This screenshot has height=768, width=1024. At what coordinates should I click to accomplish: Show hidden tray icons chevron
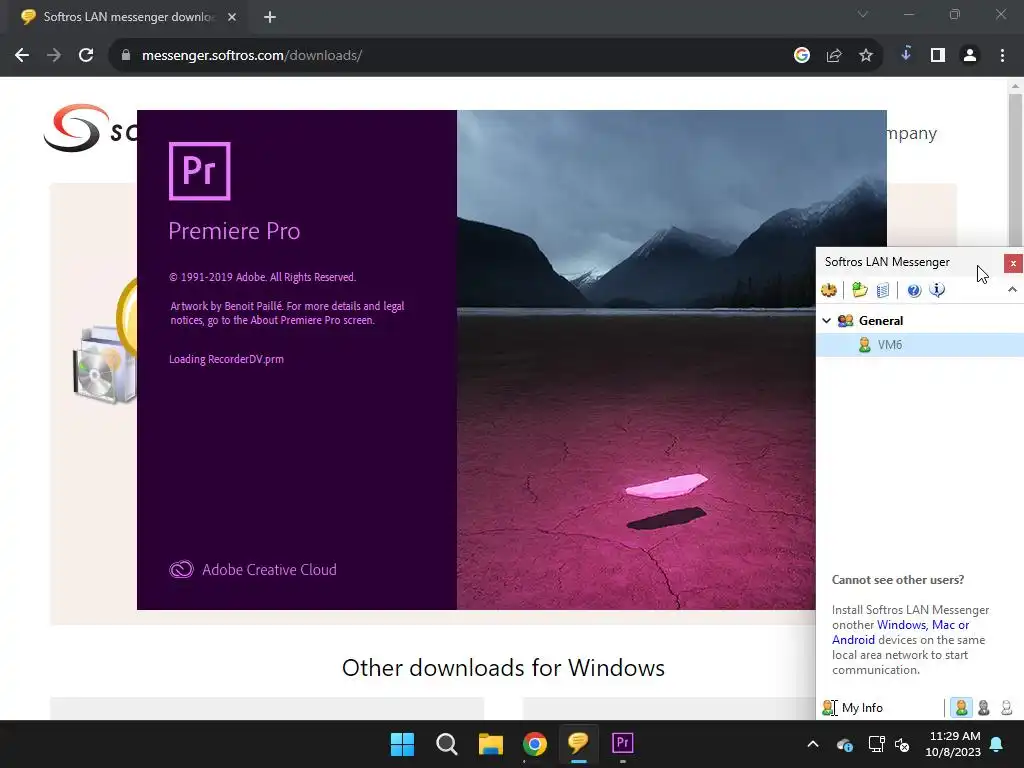click(x=813, y=744)
